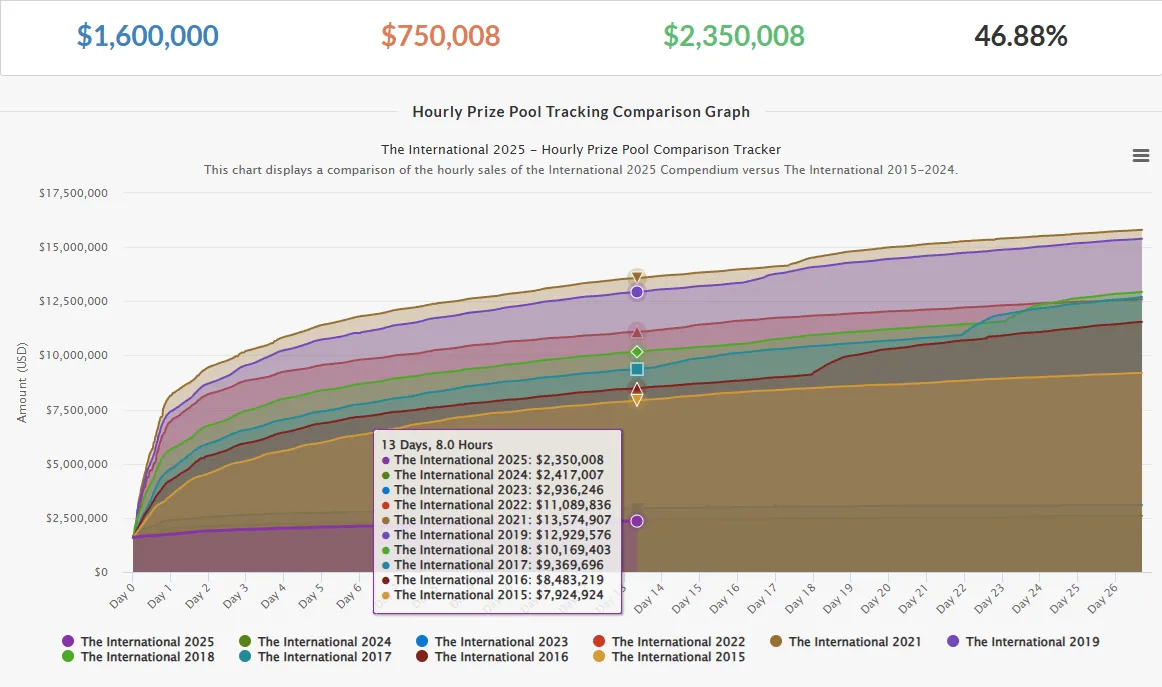The image size is (1162, 687).
Task: Click the $7,500,000 y-axis label
Action: (x=76, y=410)
